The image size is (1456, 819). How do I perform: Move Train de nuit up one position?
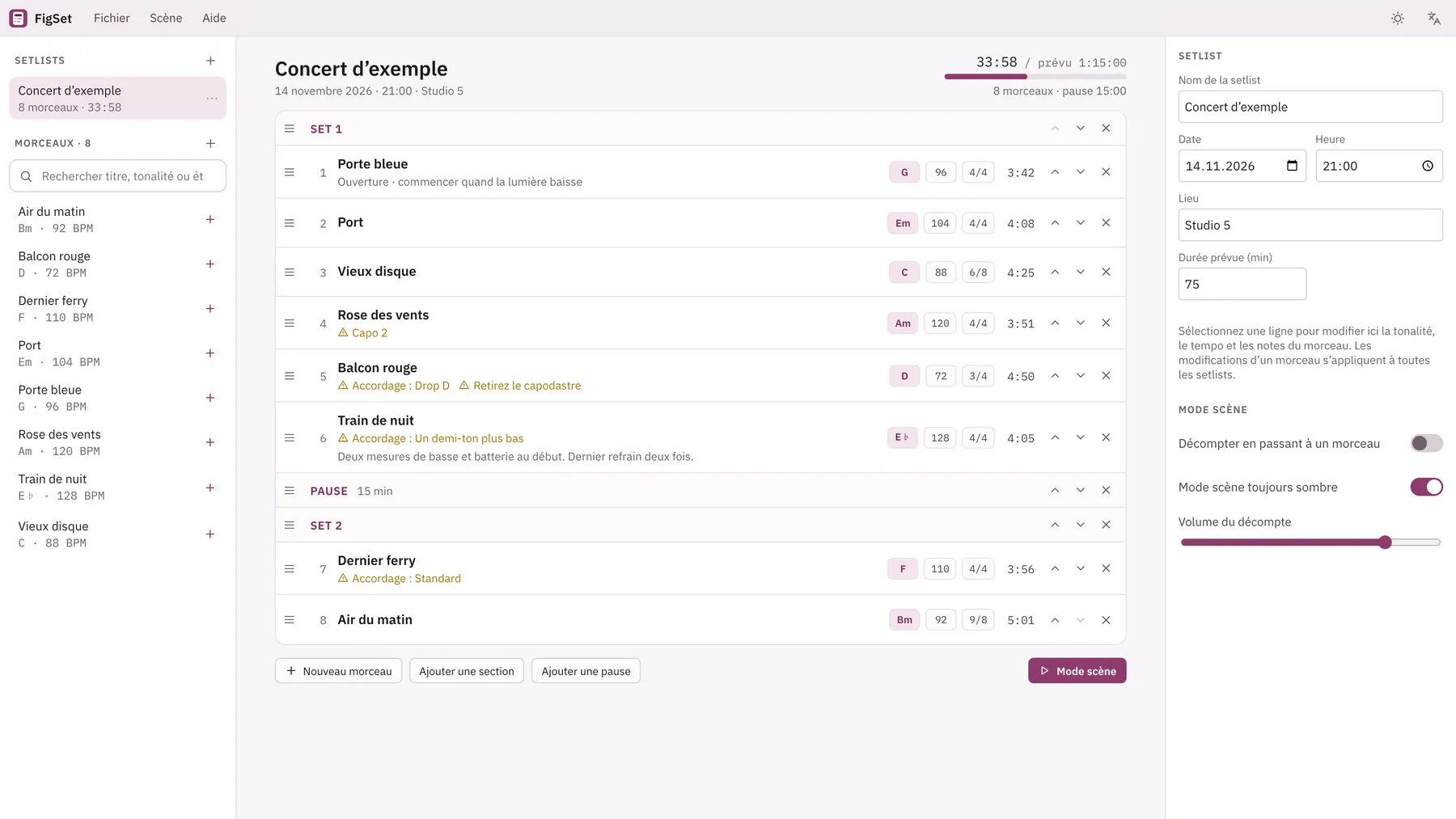pyautogui.click(x=1055, y=437)
